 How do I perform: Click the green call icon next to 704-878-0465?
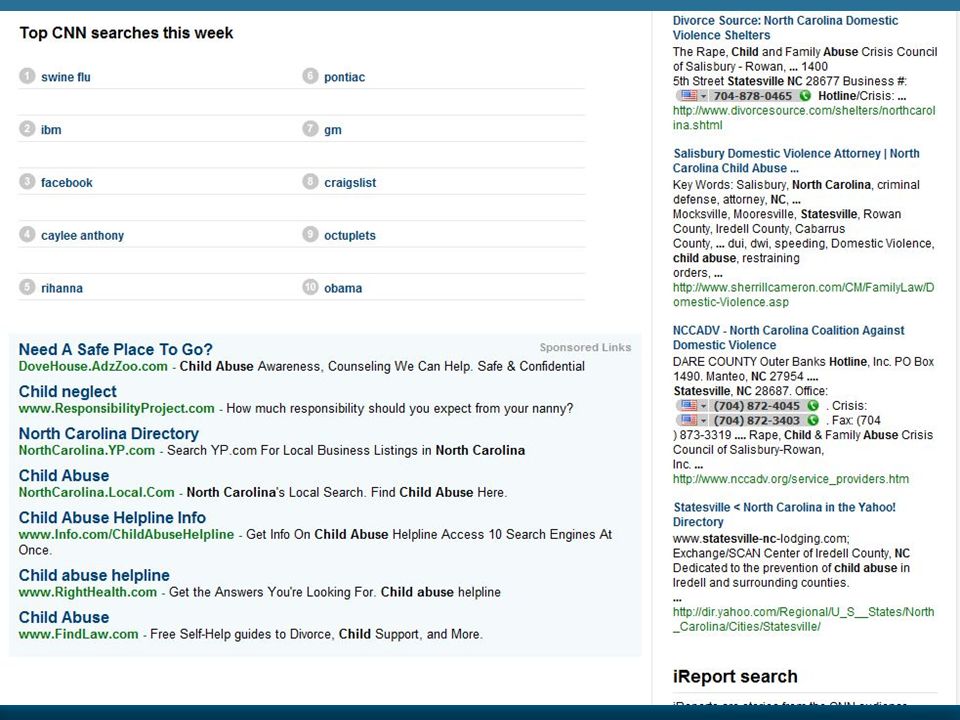(x=805, y=96)
